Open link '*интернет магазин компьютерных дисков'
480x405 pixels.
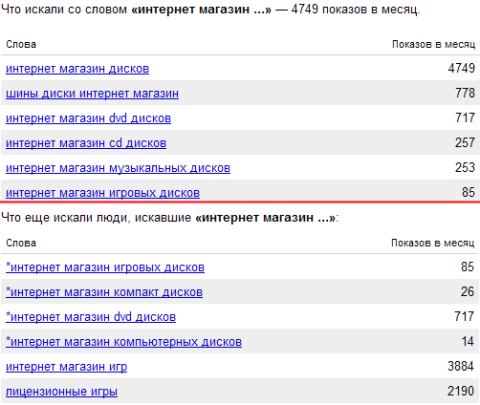[124, 342]
